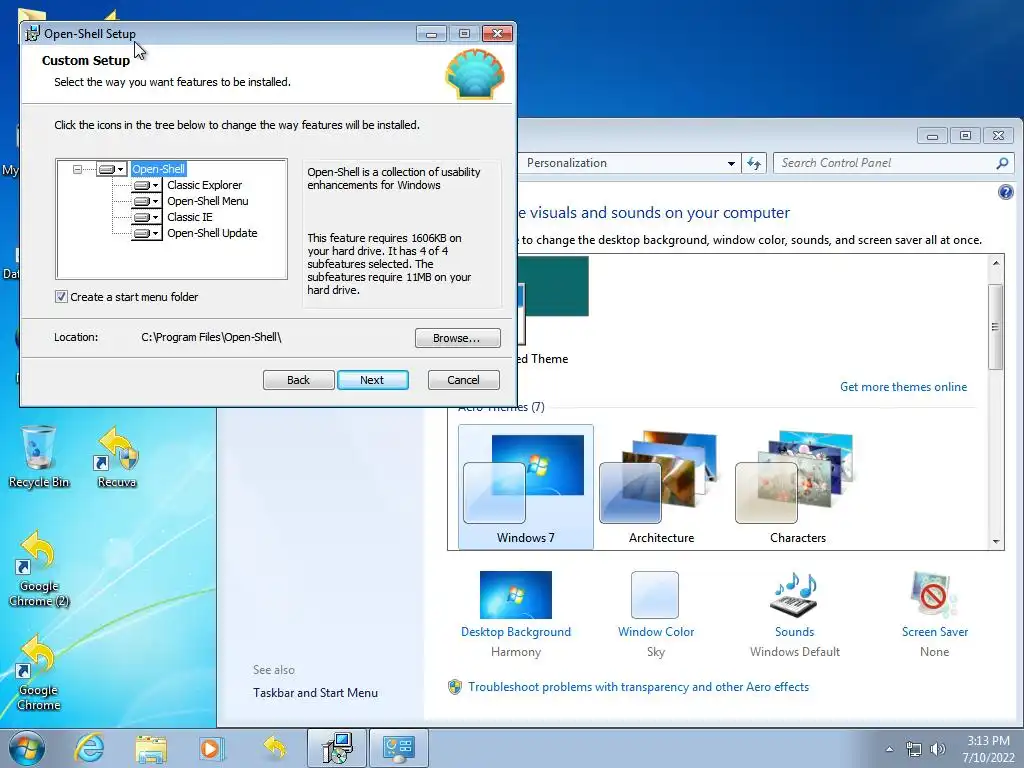The width and height of the screenshot is (1024, 768).
Task: Click the yellow arrow taskbar icon
Action: tap(274, 748)
